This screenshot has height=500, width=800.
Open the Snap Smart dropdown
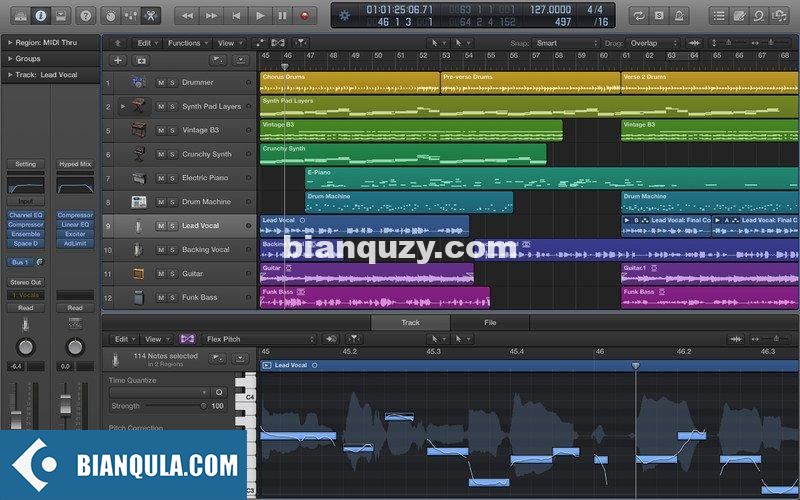[x=566, y=43]
